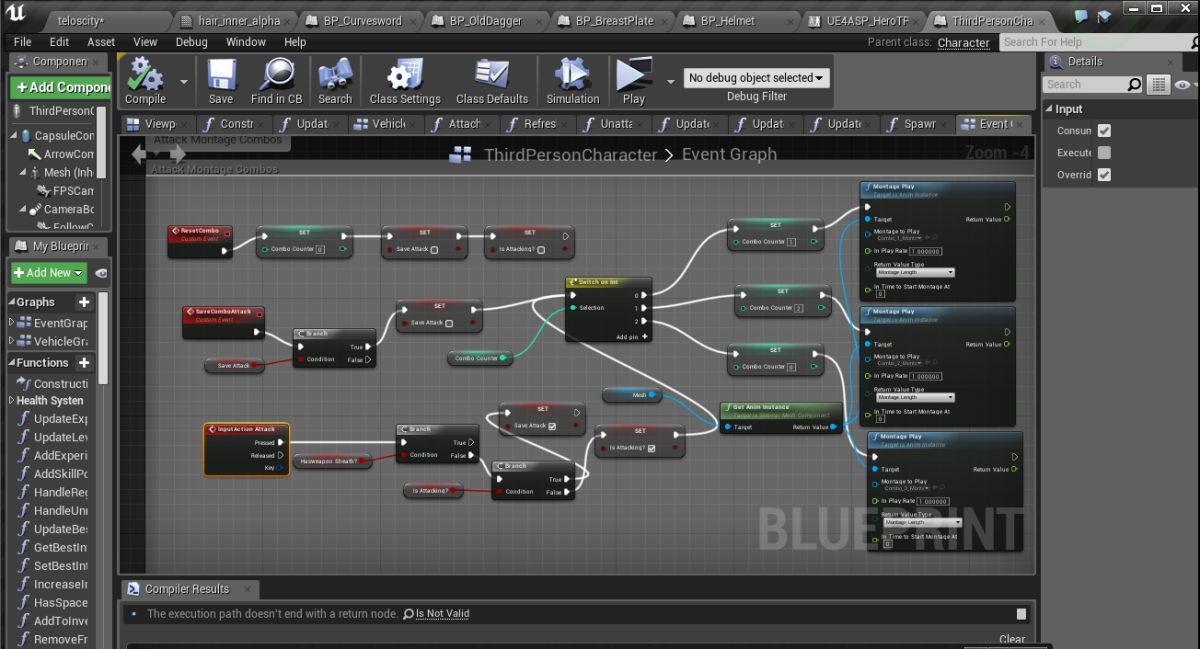The image size is (1200, 649).
Task: Switch to the BP_Helmet tab
Action: [x=735, y=20]
